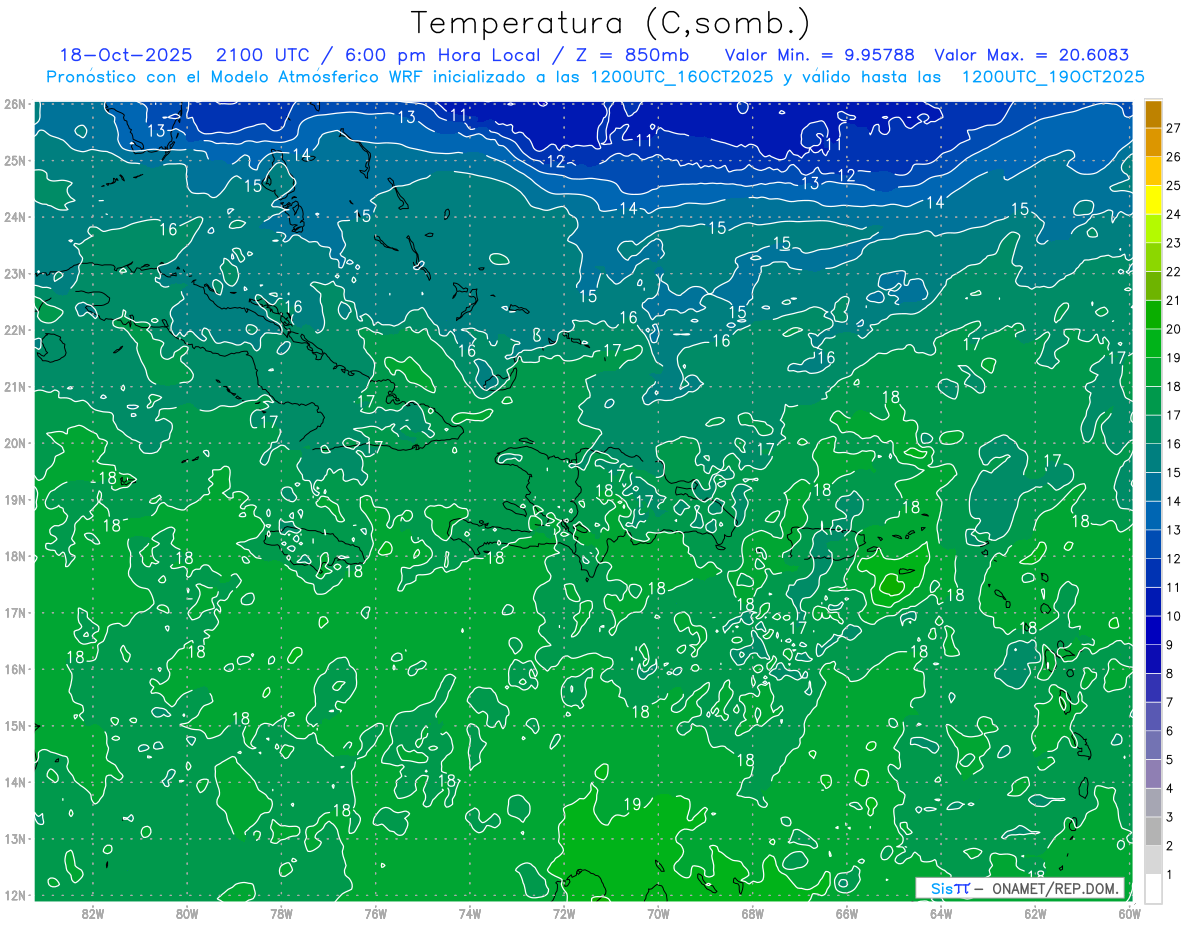Click the '15N' latitude axis label

pos(14,726)
